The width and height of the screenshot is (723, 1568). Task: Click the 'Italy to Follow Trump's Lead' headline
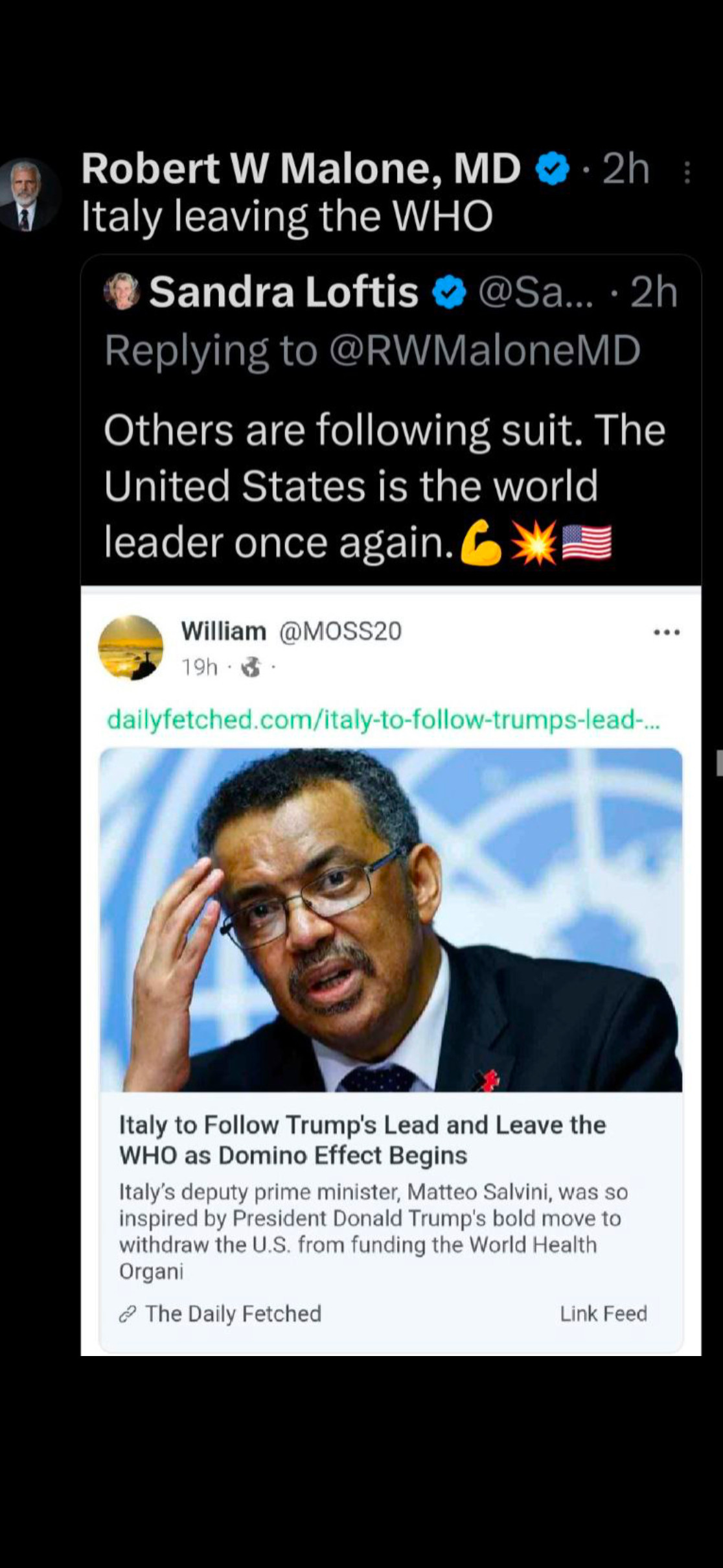(362, 1140)
